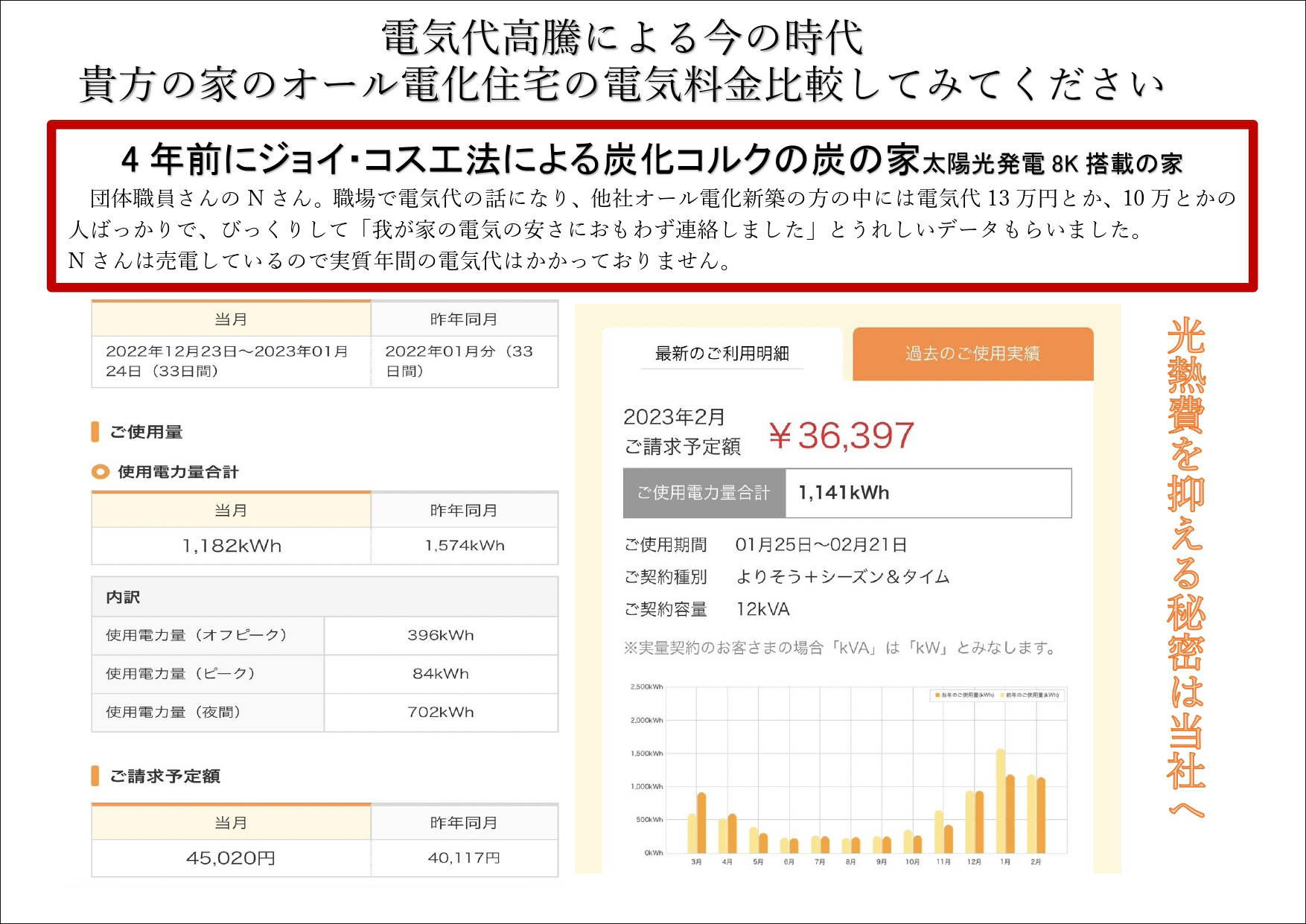The height and width of the screenshot is (924, 1306).
Task: Click the headline ending 電気料金比較してみてください
Action: (622, 84)
